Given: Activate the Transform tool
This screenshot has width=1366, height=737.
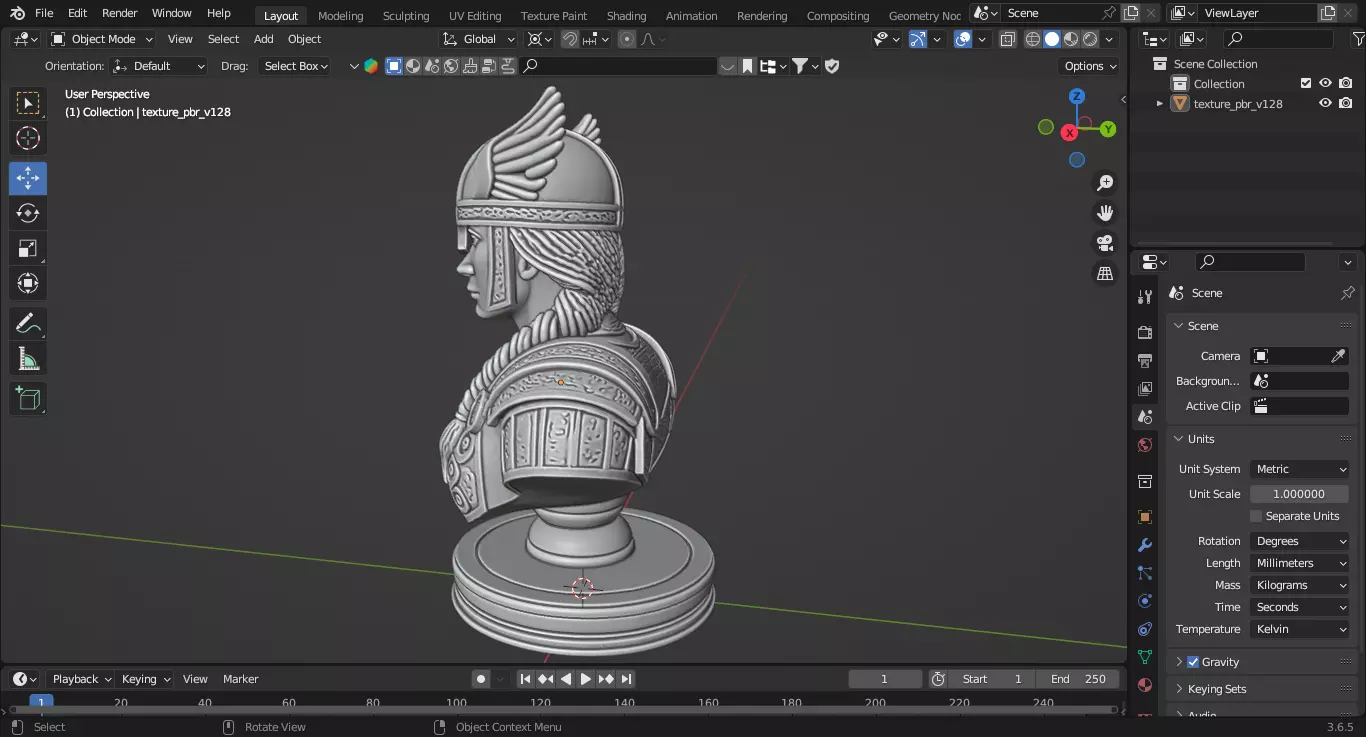Looking at the screenshot, I should (28, 283).
